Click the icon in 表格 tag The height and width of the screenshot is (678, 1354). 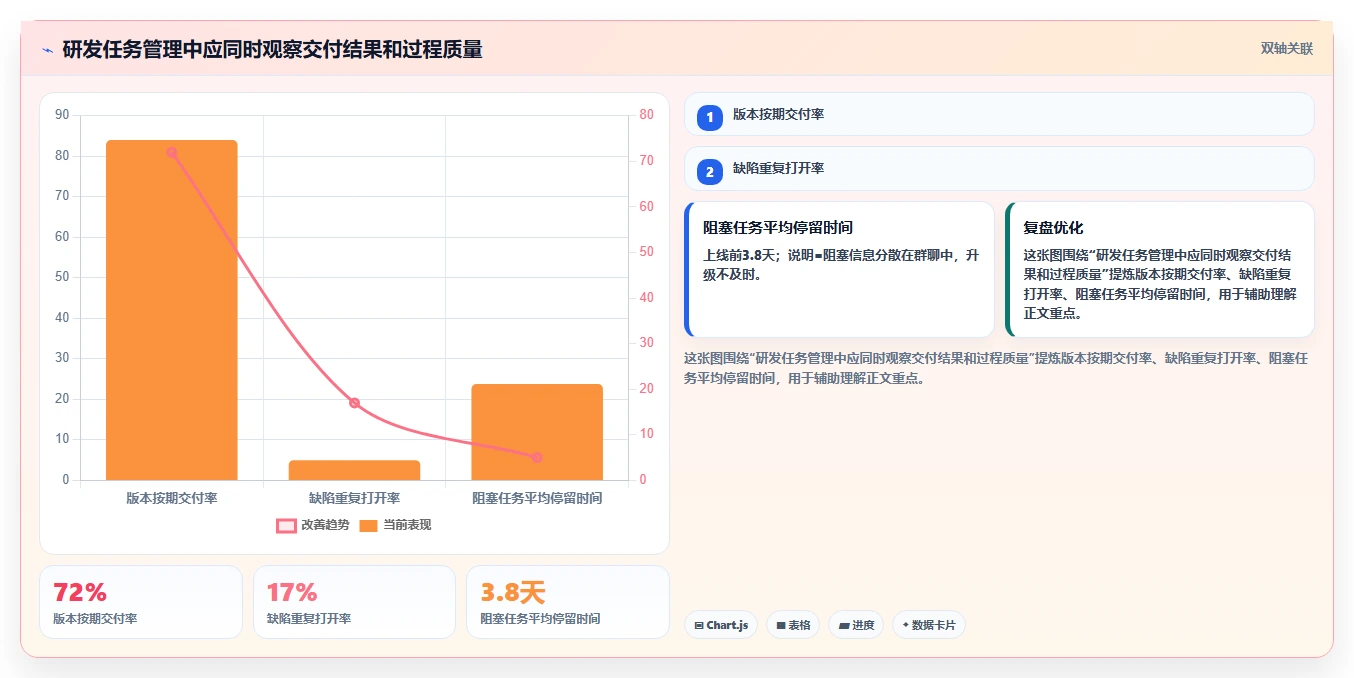tap(781, 626)
